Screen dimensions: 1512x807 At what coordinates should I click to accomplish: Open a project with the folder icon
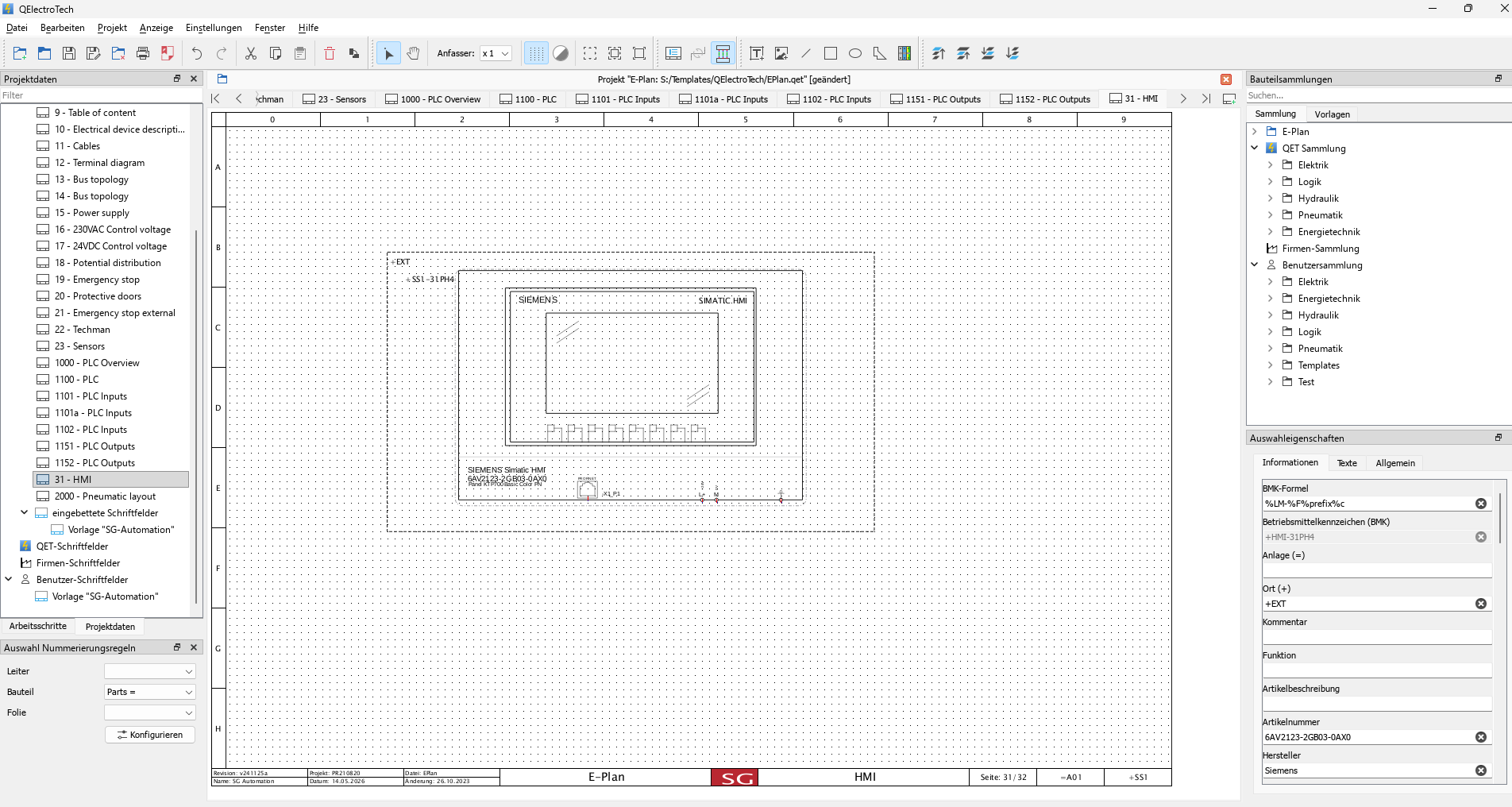[x=44, y=53]
